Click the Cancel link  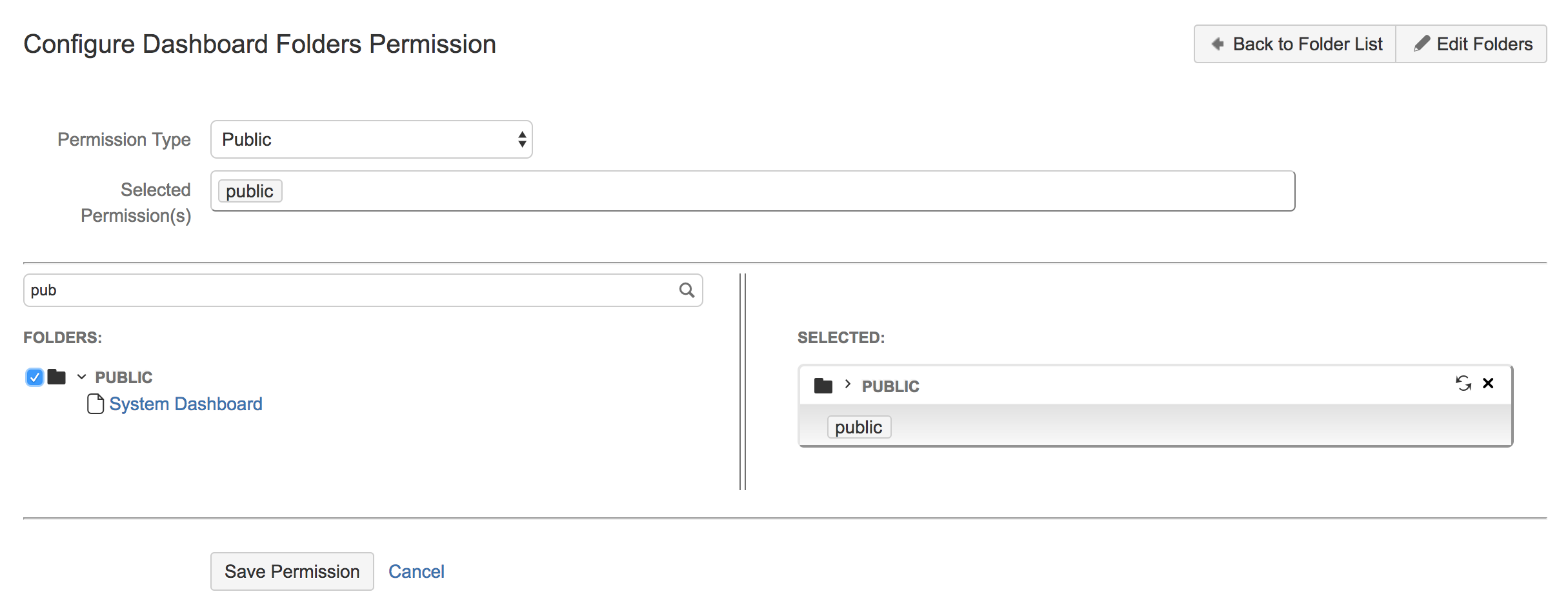pyautogui.click(x=416, y=571)
